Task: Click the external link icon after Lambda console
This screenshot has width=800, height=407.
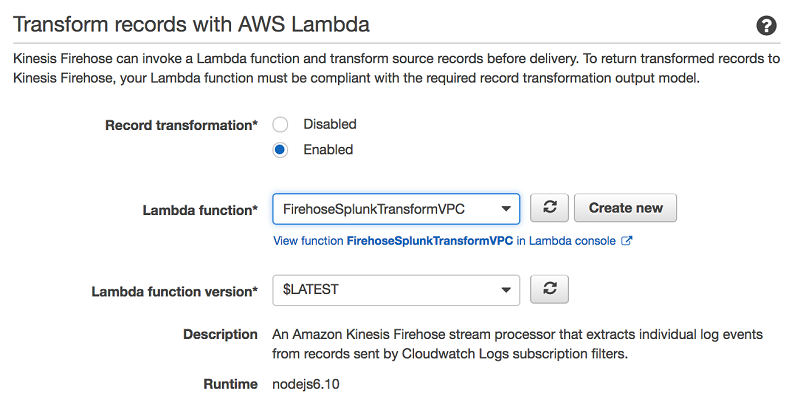Action: tap(627, 241)
